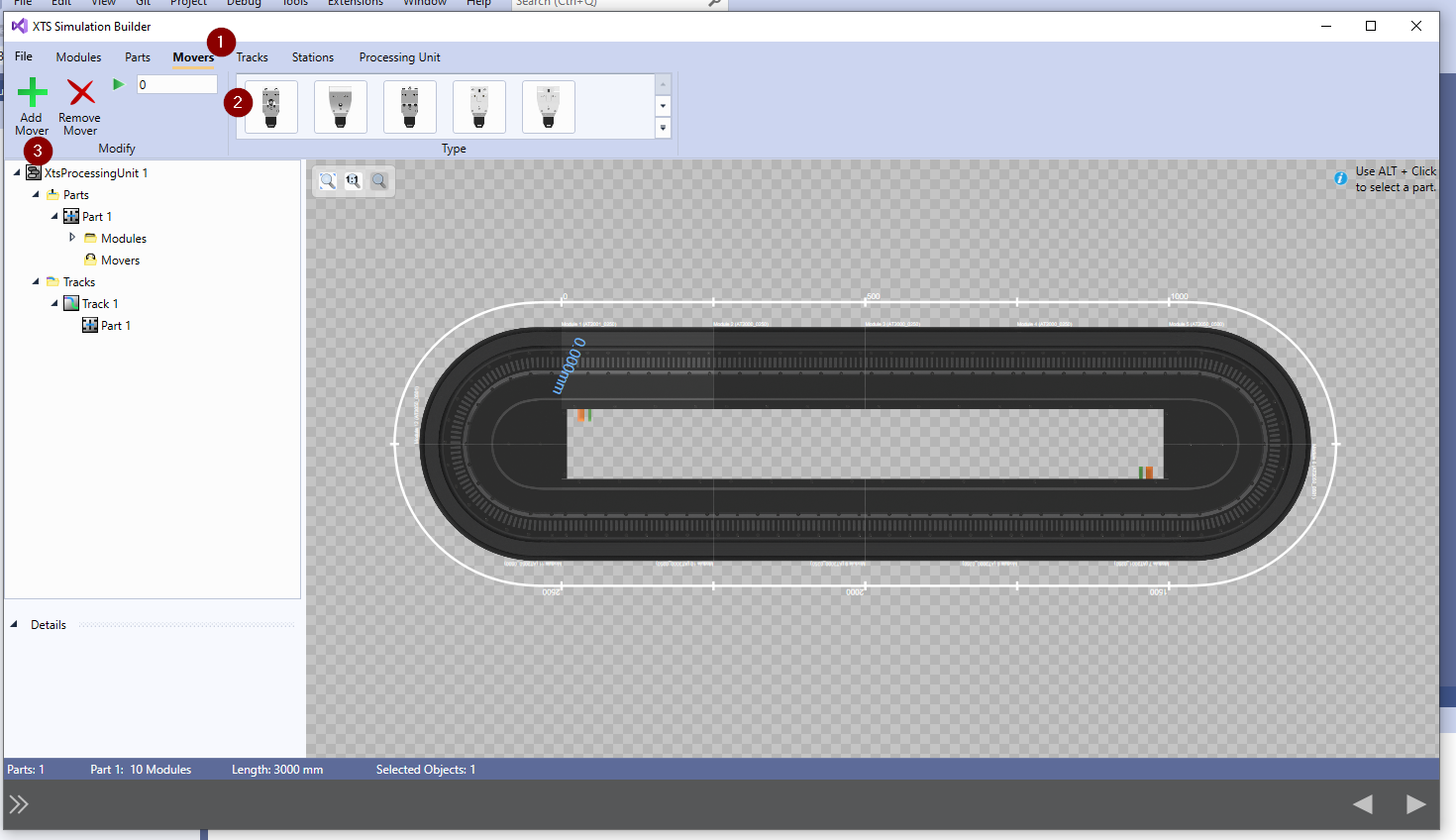Screen dimensions: 1456x840
Task: Select the fifth mover type thumbnail
Action: tap(549, 107)
